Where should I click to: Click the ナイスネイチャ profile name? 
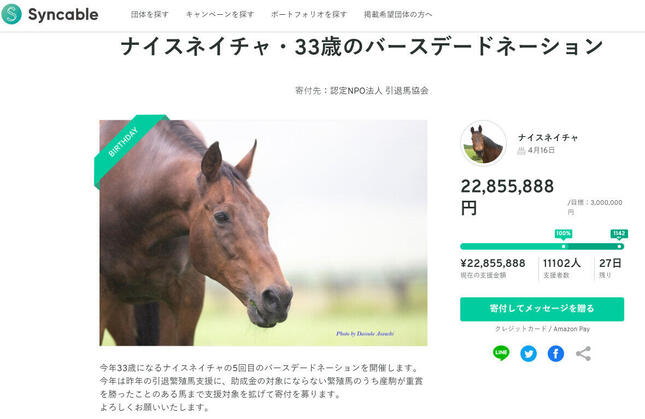[x=548, y=137]
